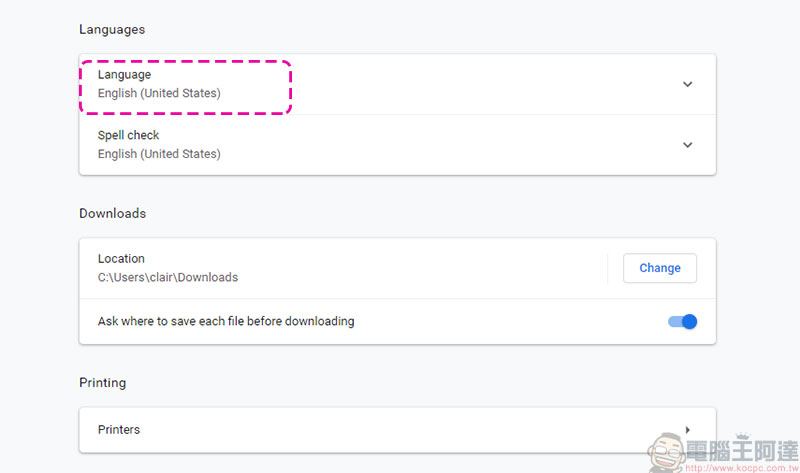Click English (United States) under Language

tap(159, 93)
